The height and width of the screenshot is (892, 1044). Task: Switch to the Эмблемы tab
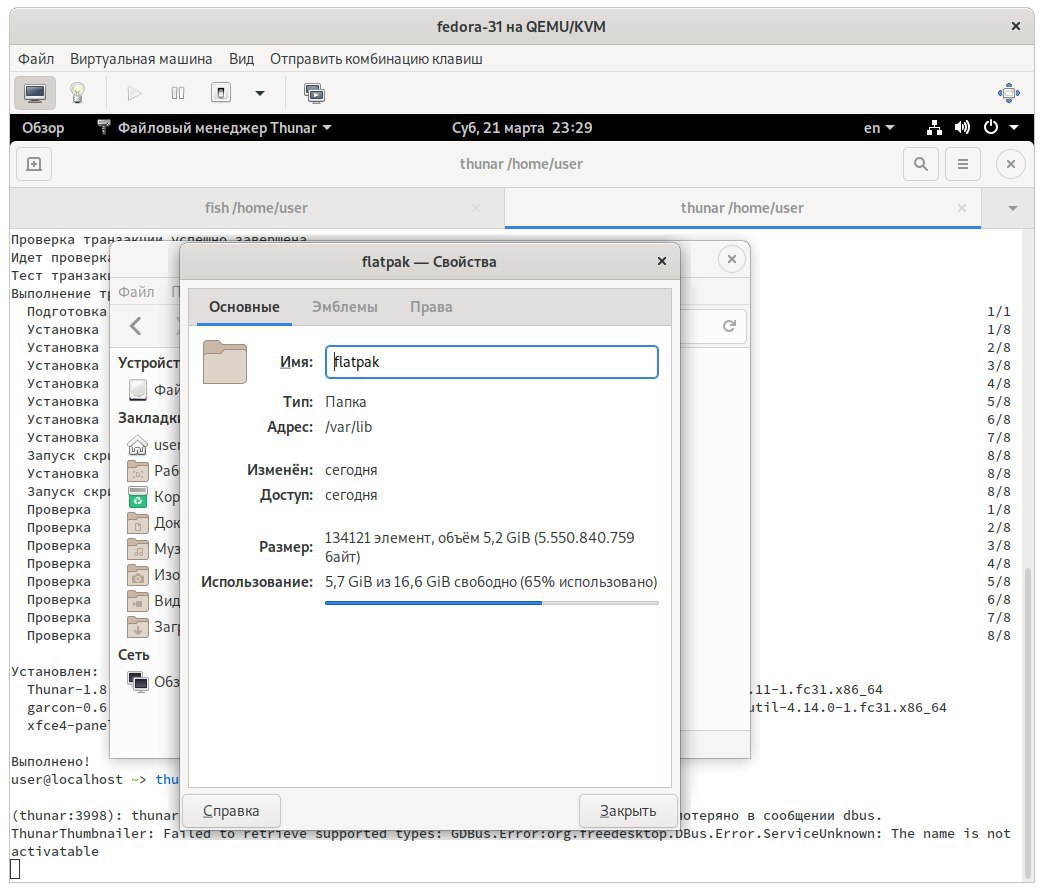(x=345, y=307)
